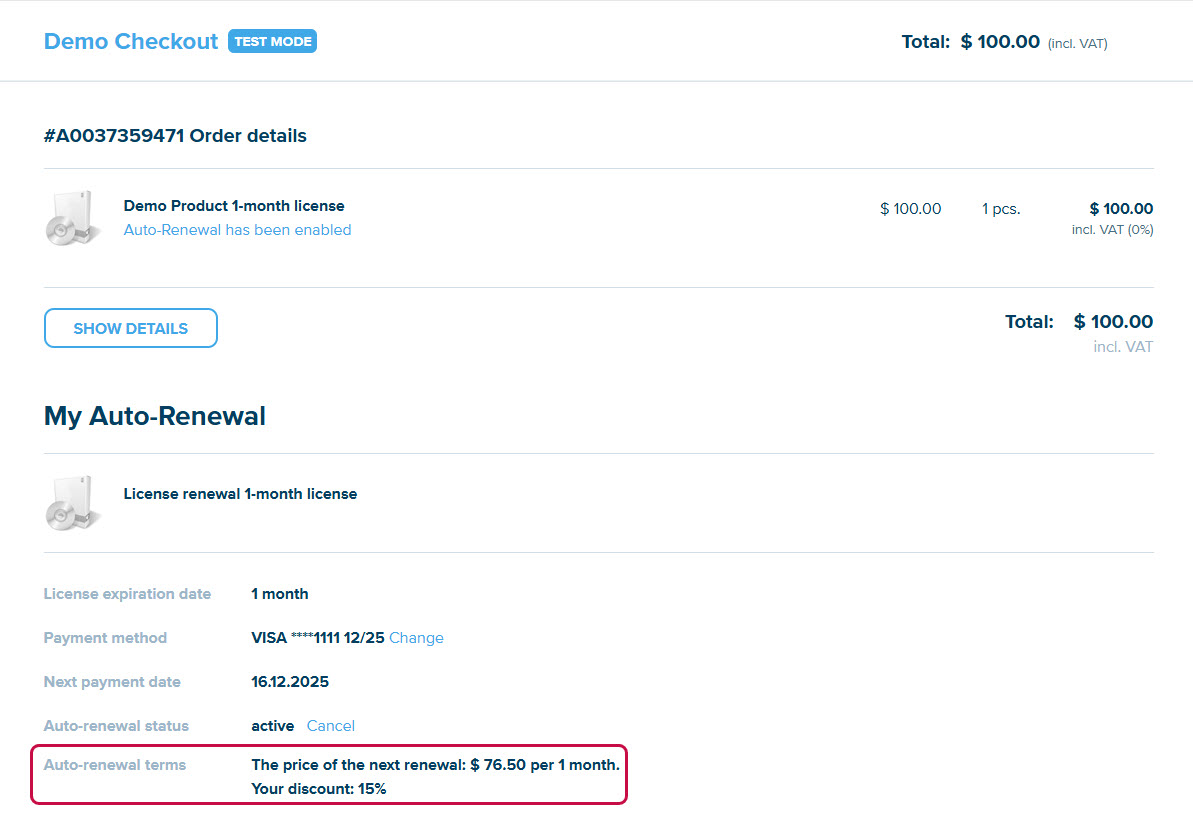1193x824 pixels.
Task: Click the 'Your discount: 15%' text
Action: pyautogui.click(x=319, y=789)
